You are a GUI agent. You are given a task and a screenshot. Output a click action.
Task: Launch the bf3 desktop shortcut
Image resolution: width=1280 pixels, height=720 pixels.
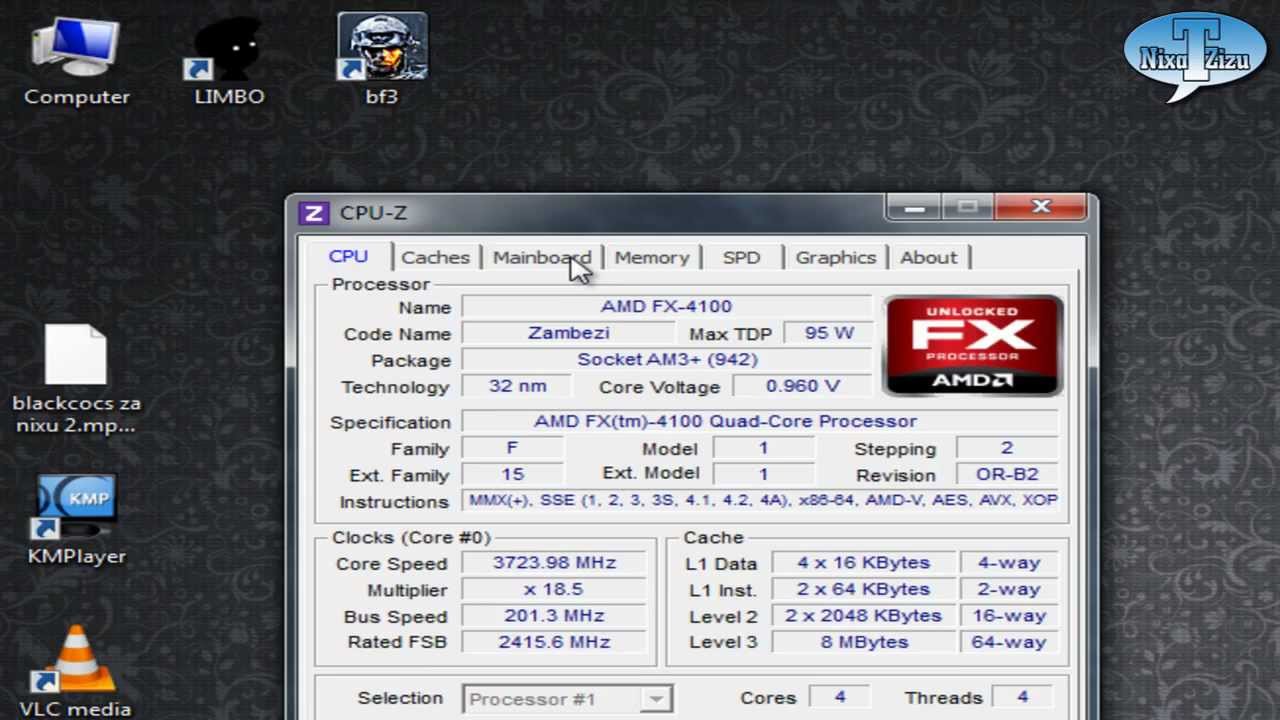coord(382,61)
